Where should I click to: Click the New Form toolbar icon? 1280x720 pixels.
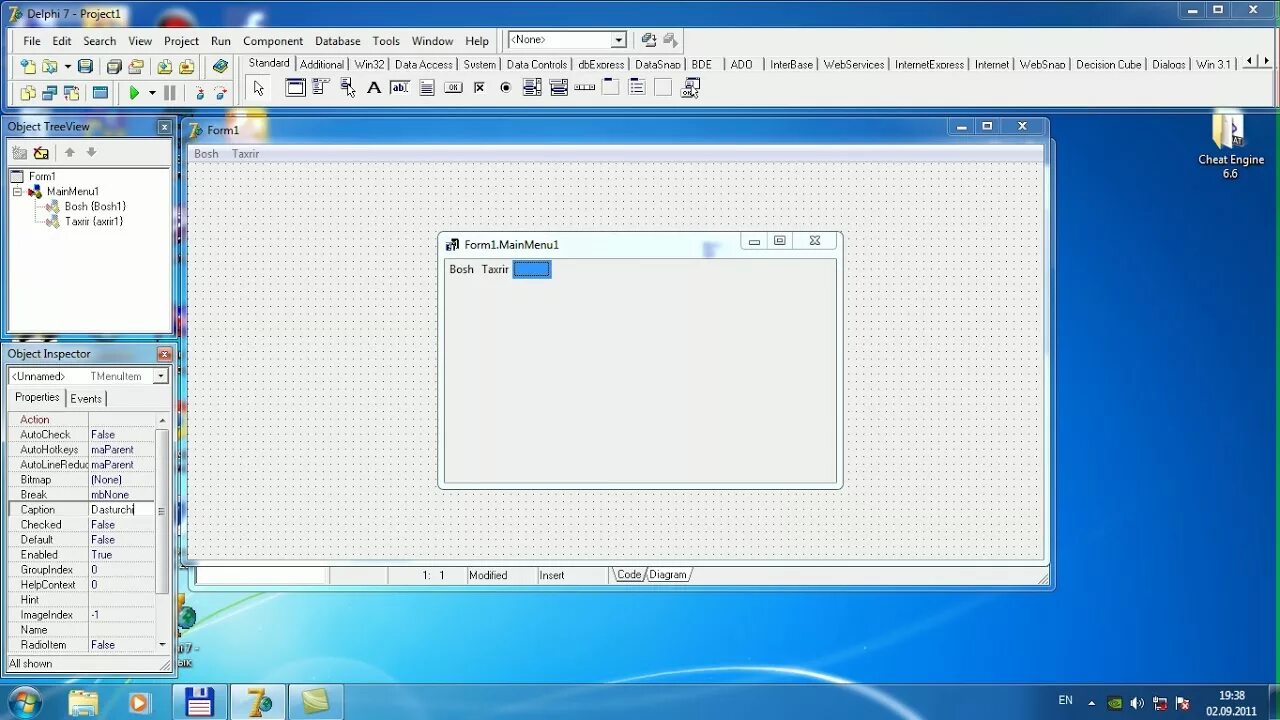[100, 93]
